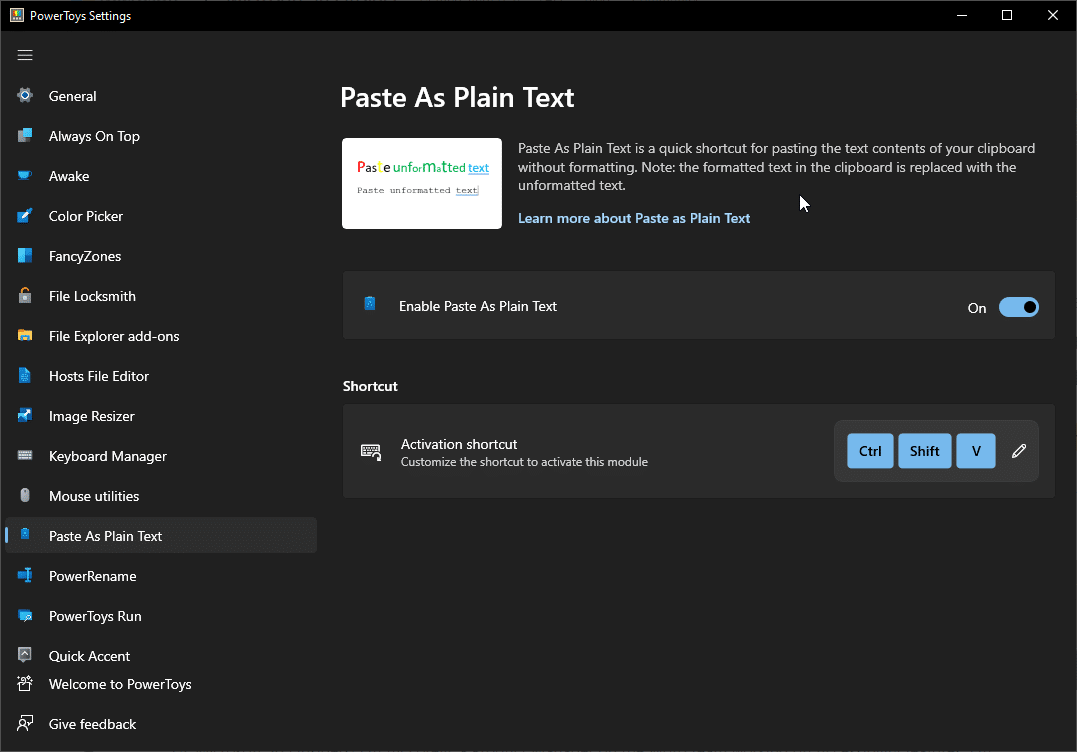This screenshot has height=752, width=1077.
Task: Click the Quick Accent icon
Action: coord(25,654)
